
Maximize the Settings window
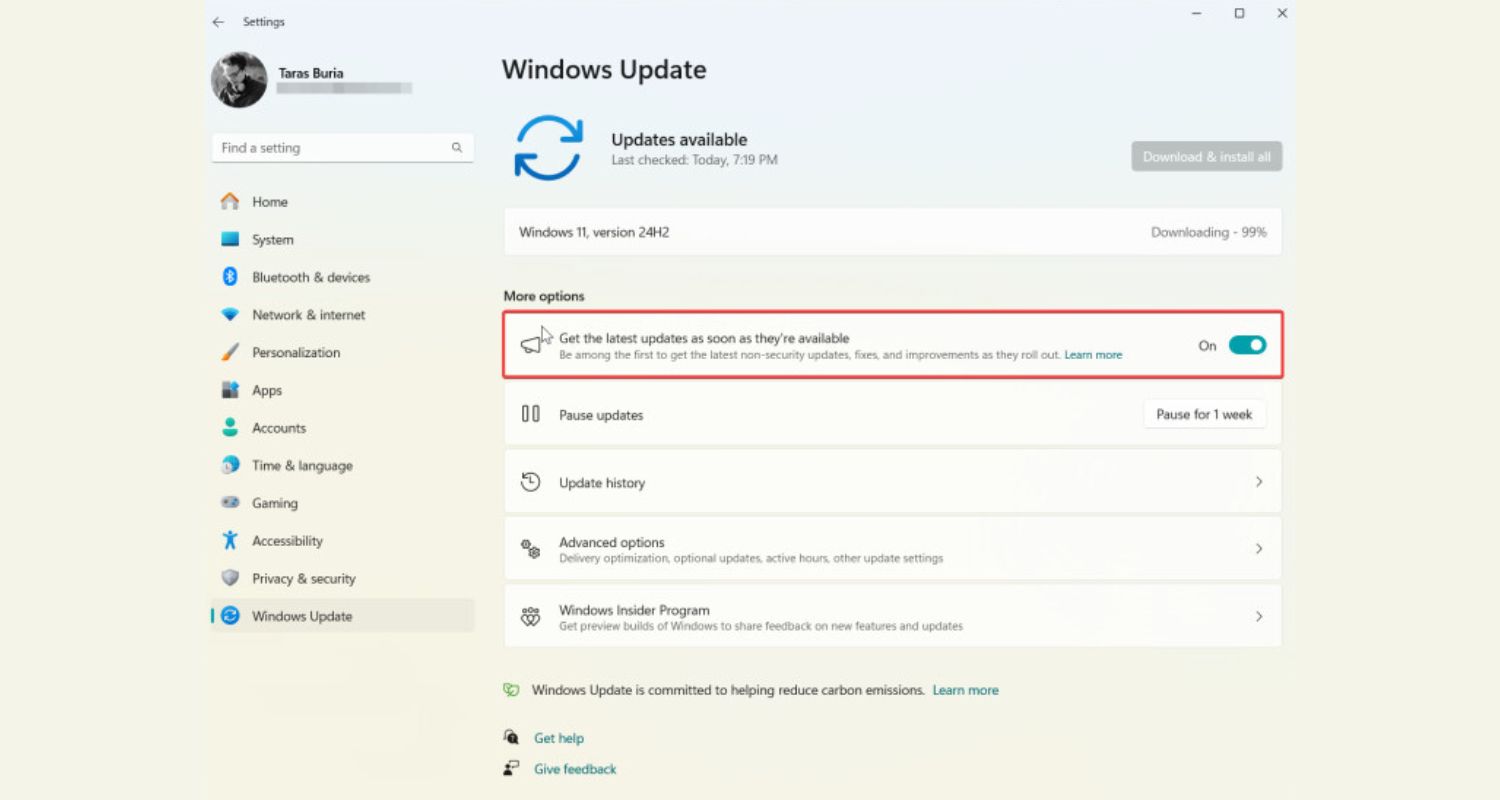pos(1239,13)
